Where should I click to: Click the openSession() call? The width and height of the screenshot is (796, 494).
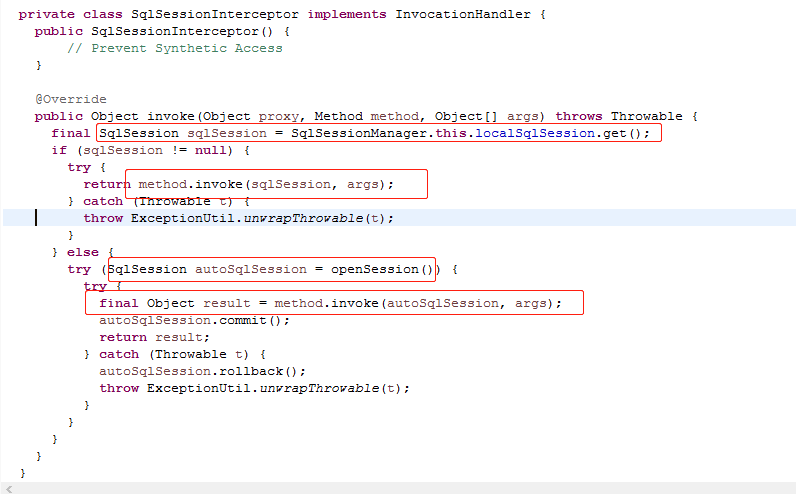(x=382, y=269)
